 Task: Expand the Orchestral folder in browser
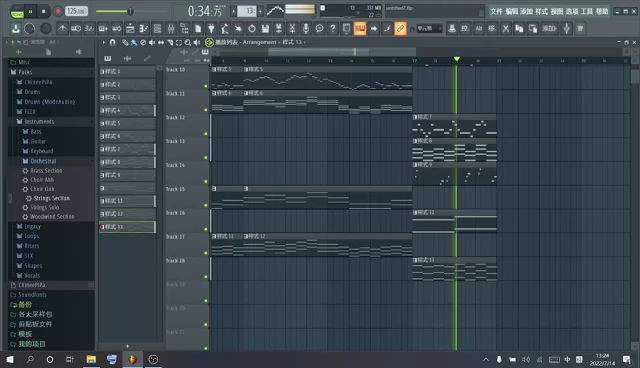pos(43,161)
